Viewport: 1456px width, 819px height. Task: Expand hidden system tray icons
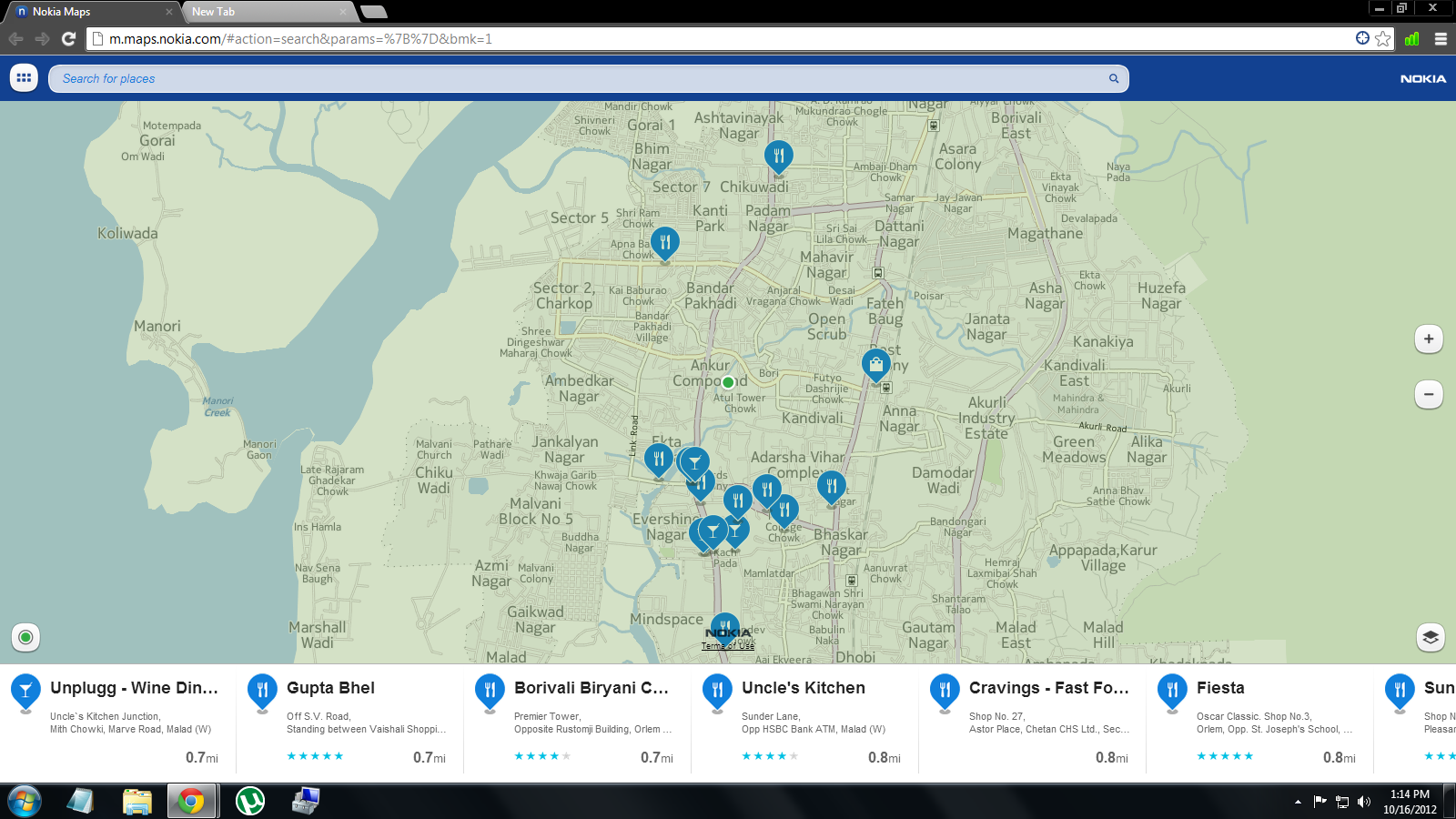(x=1296, y=802)
